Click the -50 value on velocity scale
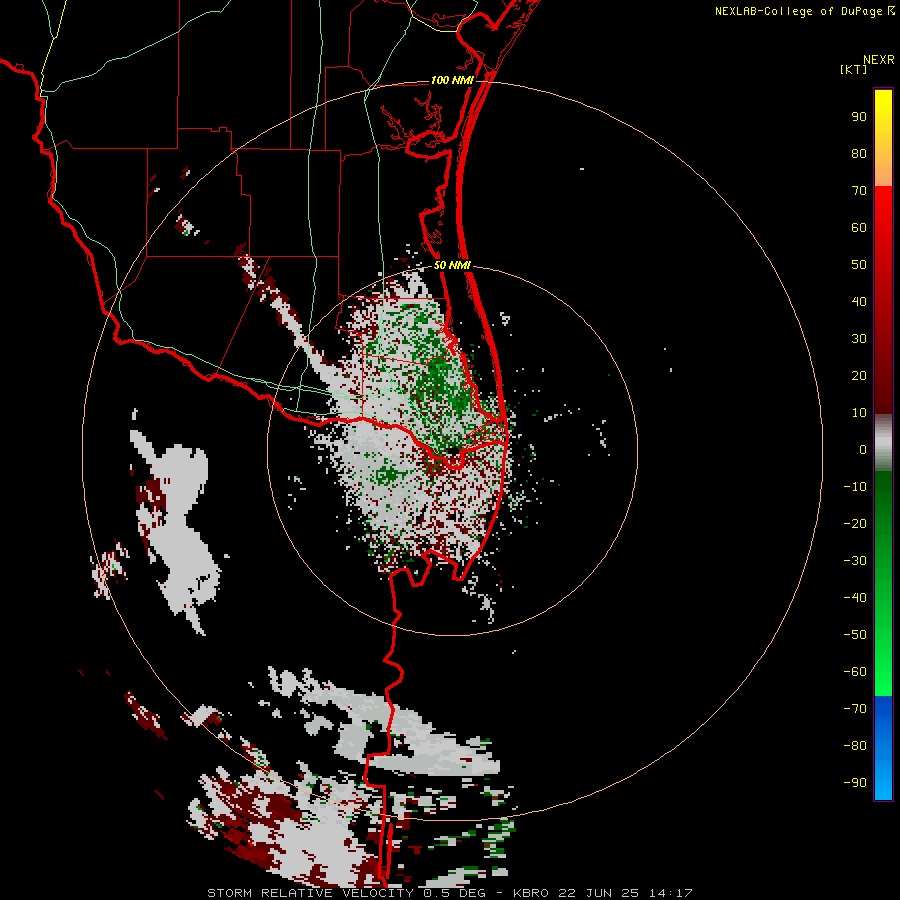Screen dimensions: 900x900 [855, 635]
